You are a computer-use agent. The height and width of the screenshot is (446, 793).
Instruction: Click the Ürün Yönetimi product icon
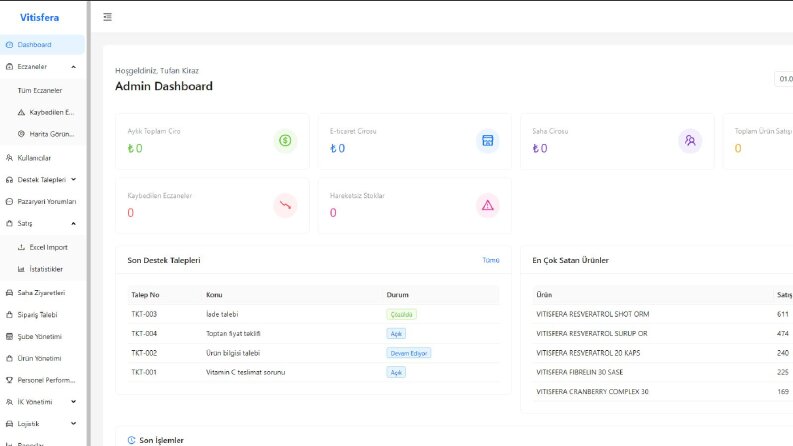[9, 358]
